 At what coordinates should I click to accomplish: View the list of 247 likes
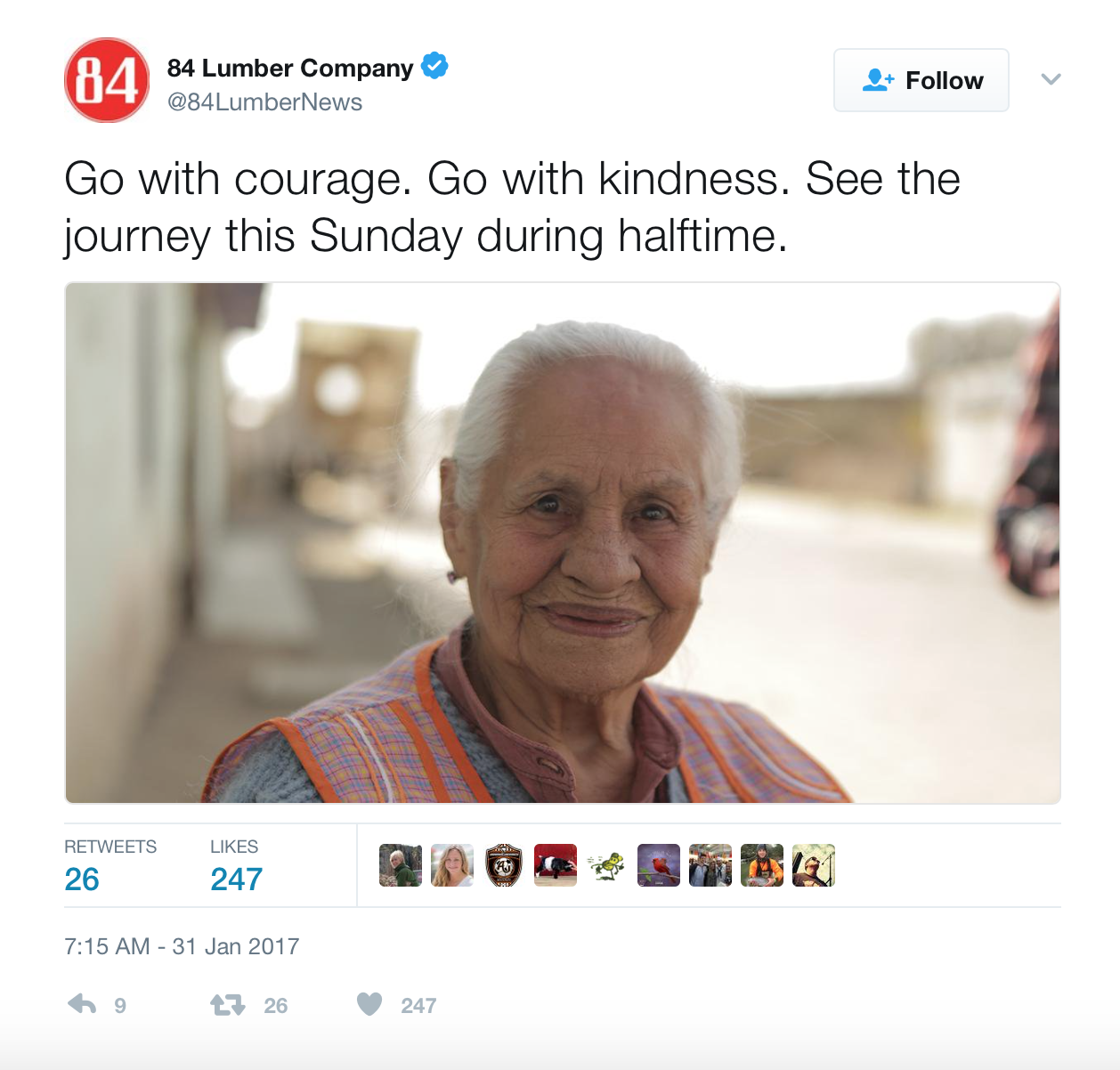click(x=236, y=865)
